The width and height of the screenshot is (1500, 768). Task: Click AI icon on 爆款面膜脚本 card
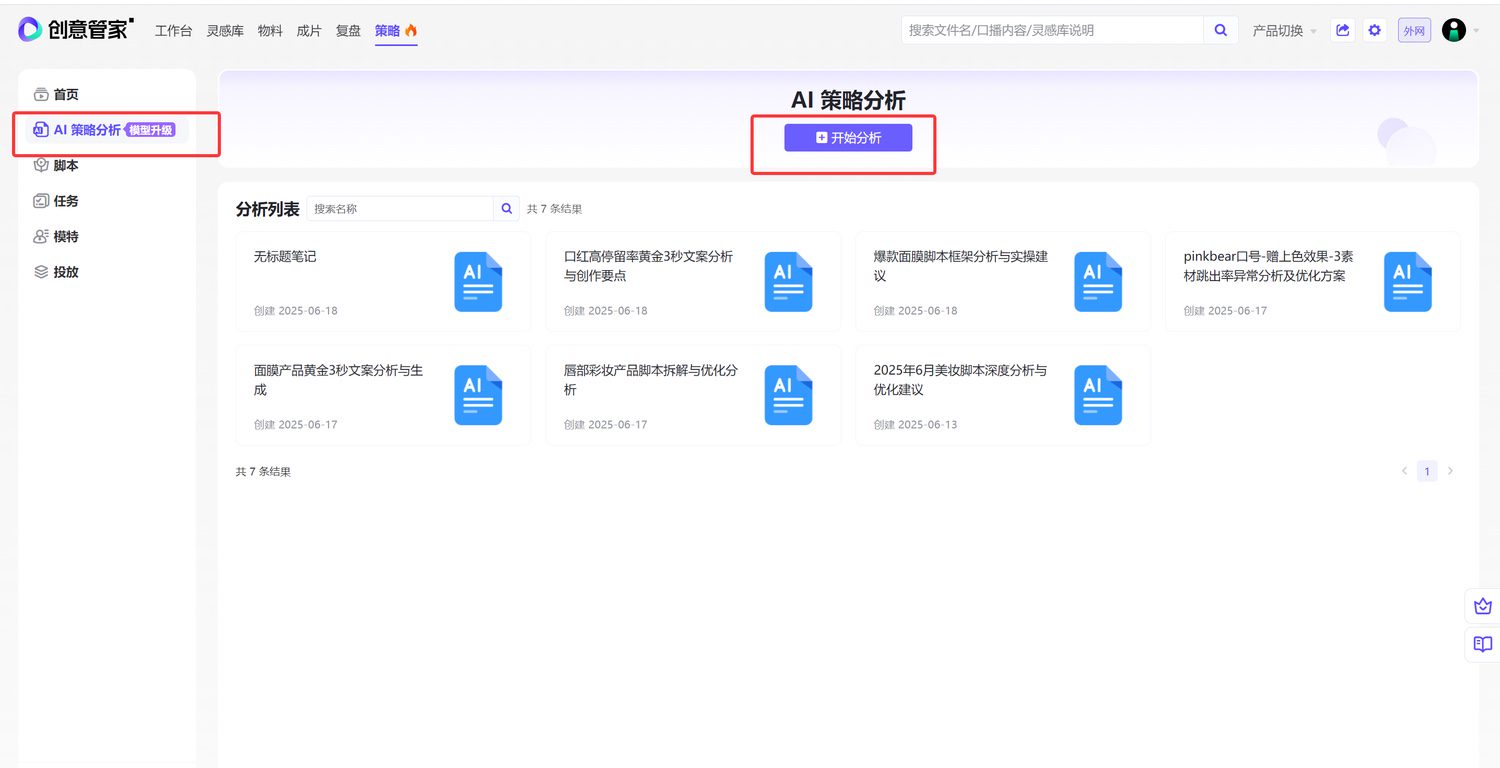tap(1099, 281)
